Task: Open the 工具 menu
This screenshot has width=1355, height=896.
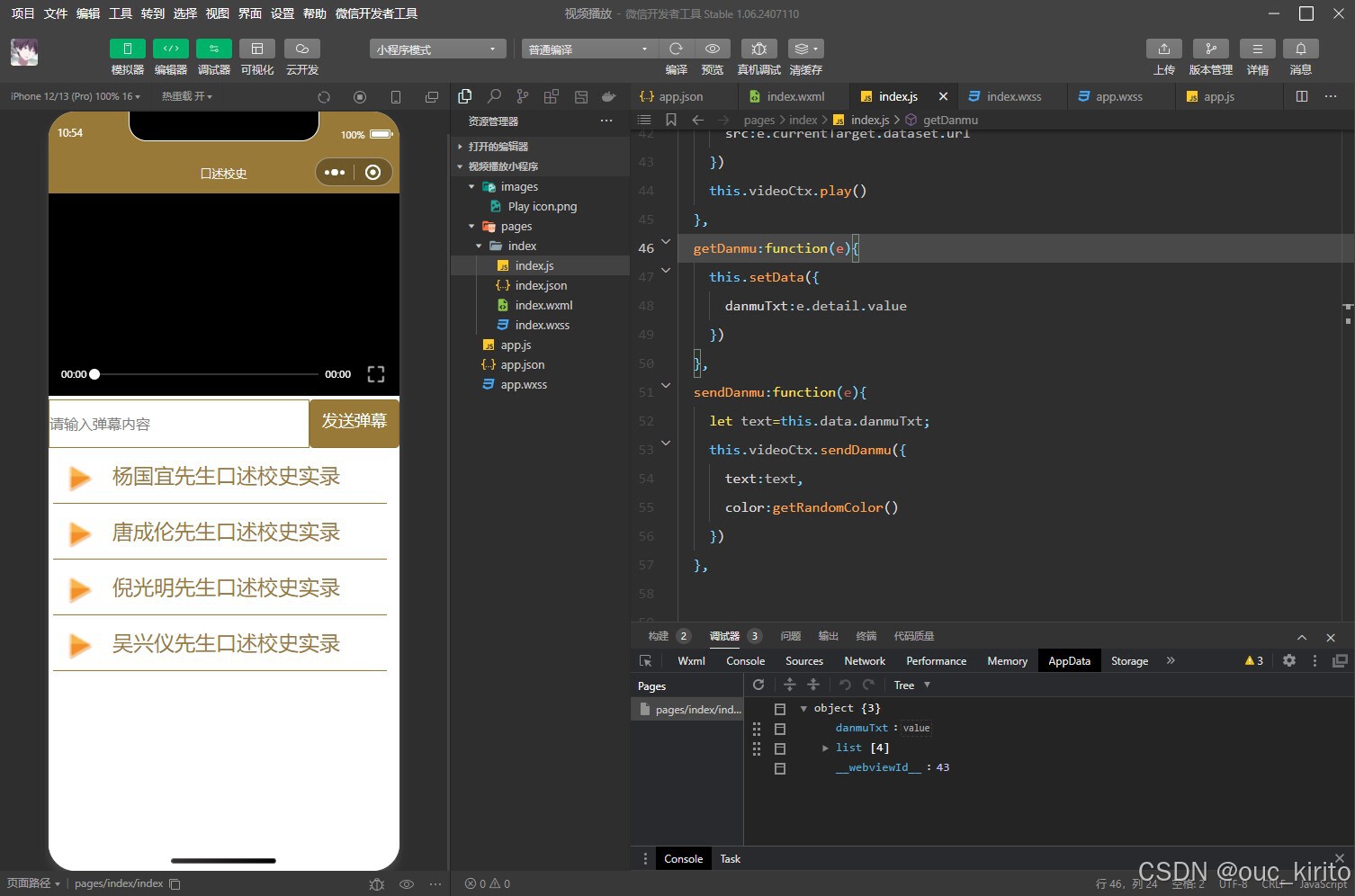Action: [121, 13]
